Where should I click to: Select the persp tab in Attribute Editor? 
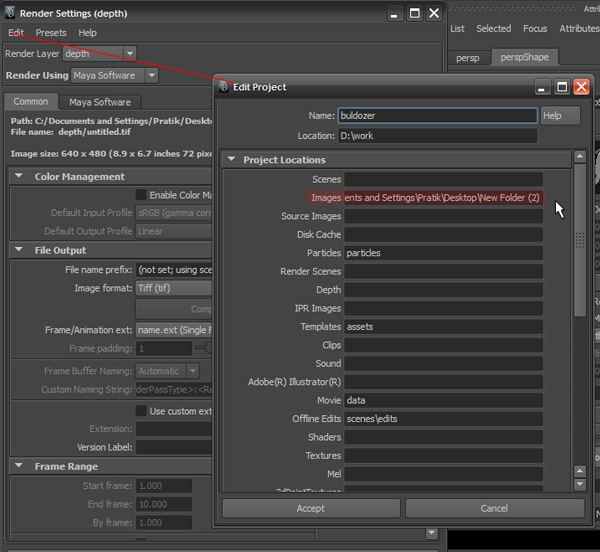468,58
